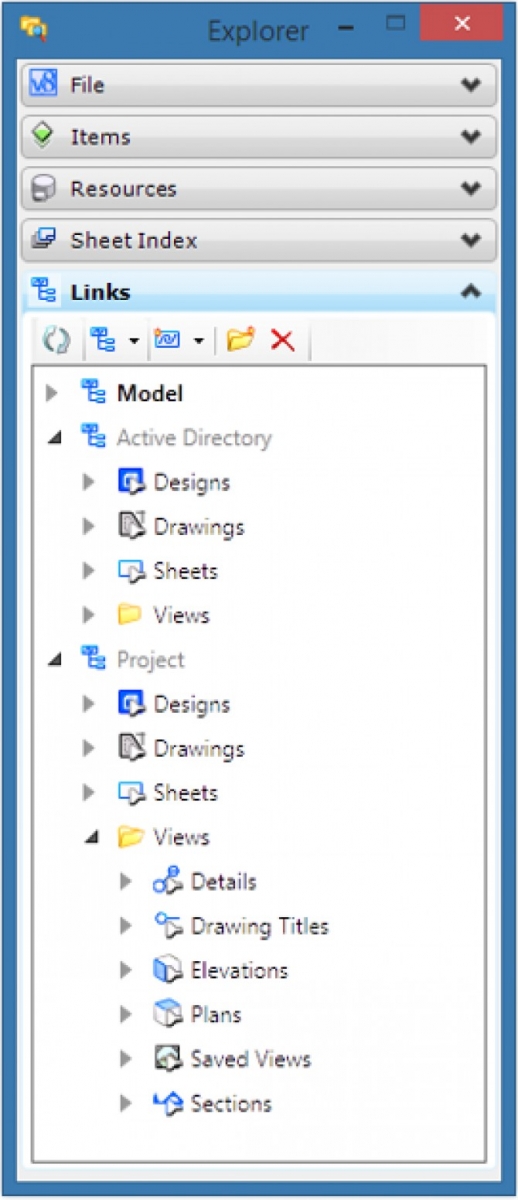The height and width of the screenshot is (1200, 518).
Task: Click the refresh icon in Links toolbar
Action: click(x=54, y=341)
